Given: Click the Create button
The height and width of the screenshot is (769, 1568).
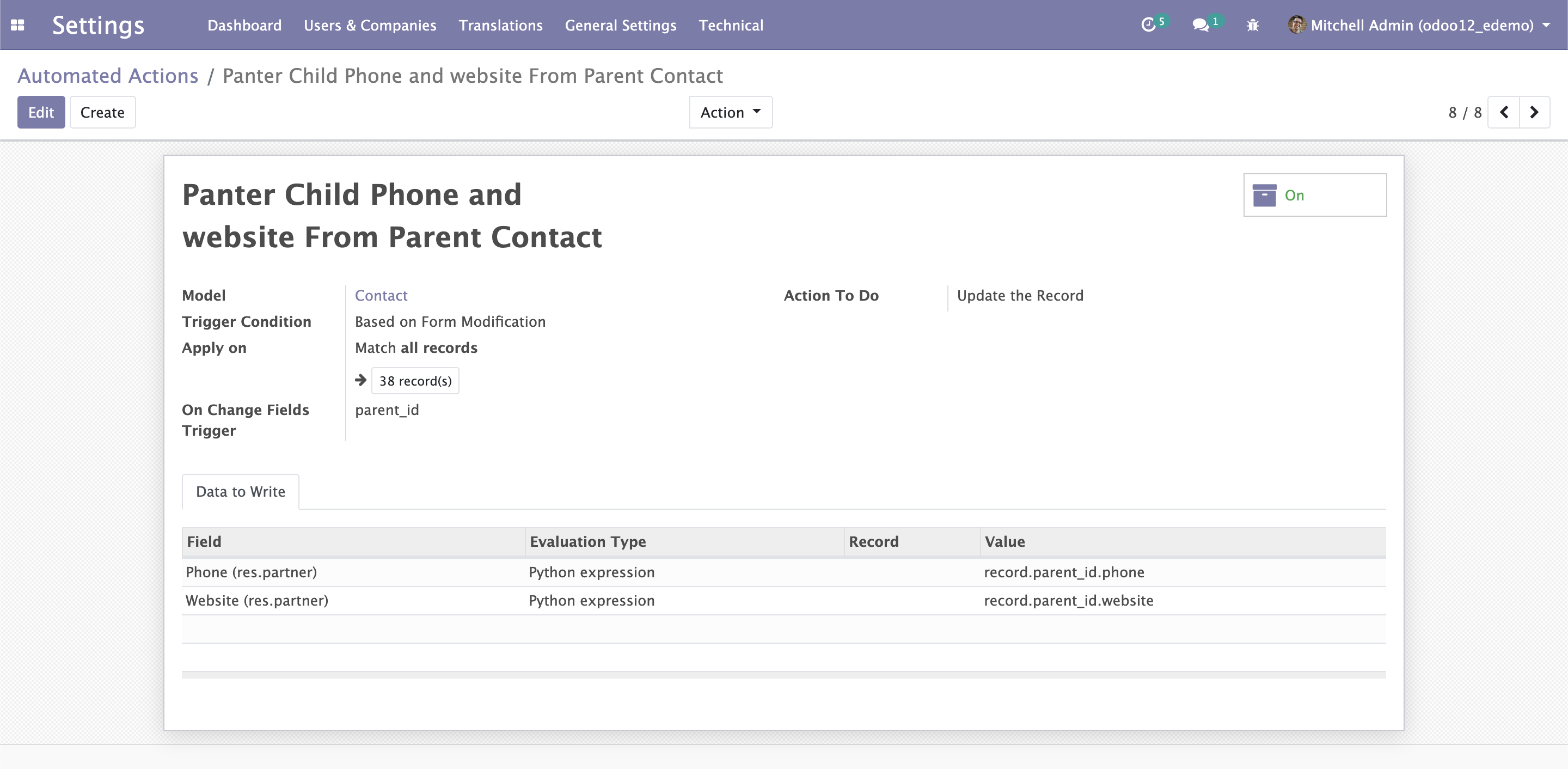Looking at the screenshot, I should 102,112.
